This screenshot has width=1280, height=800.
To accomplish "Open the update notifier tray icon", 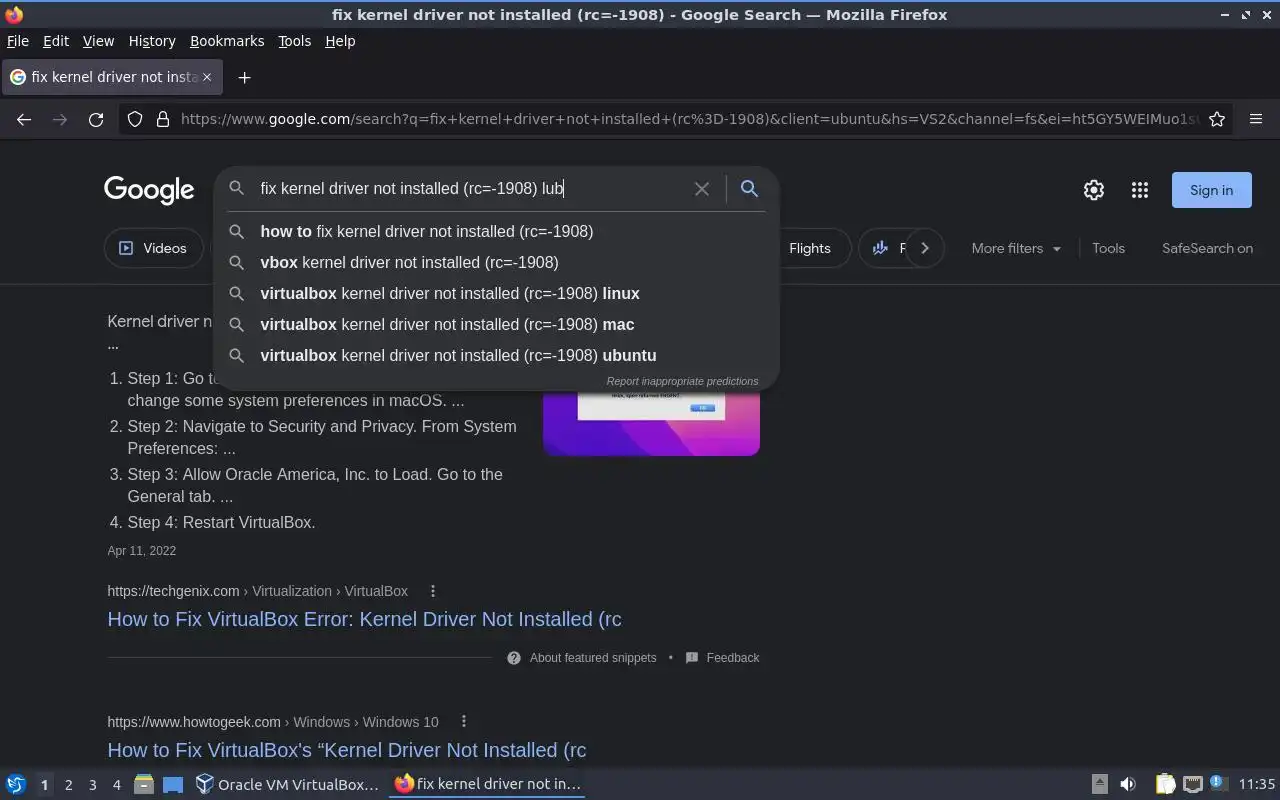I will click(x=1218, y=784).
